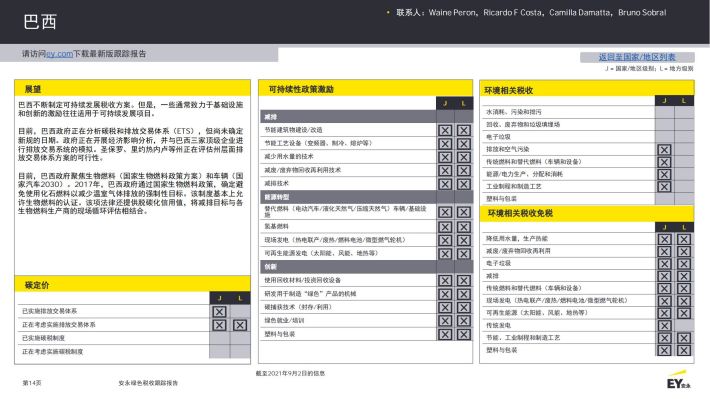Screen dimensions: 710x399
Task: Toggle J checkbox for 降低用水量、生产节能
Action: coord(664,239)
